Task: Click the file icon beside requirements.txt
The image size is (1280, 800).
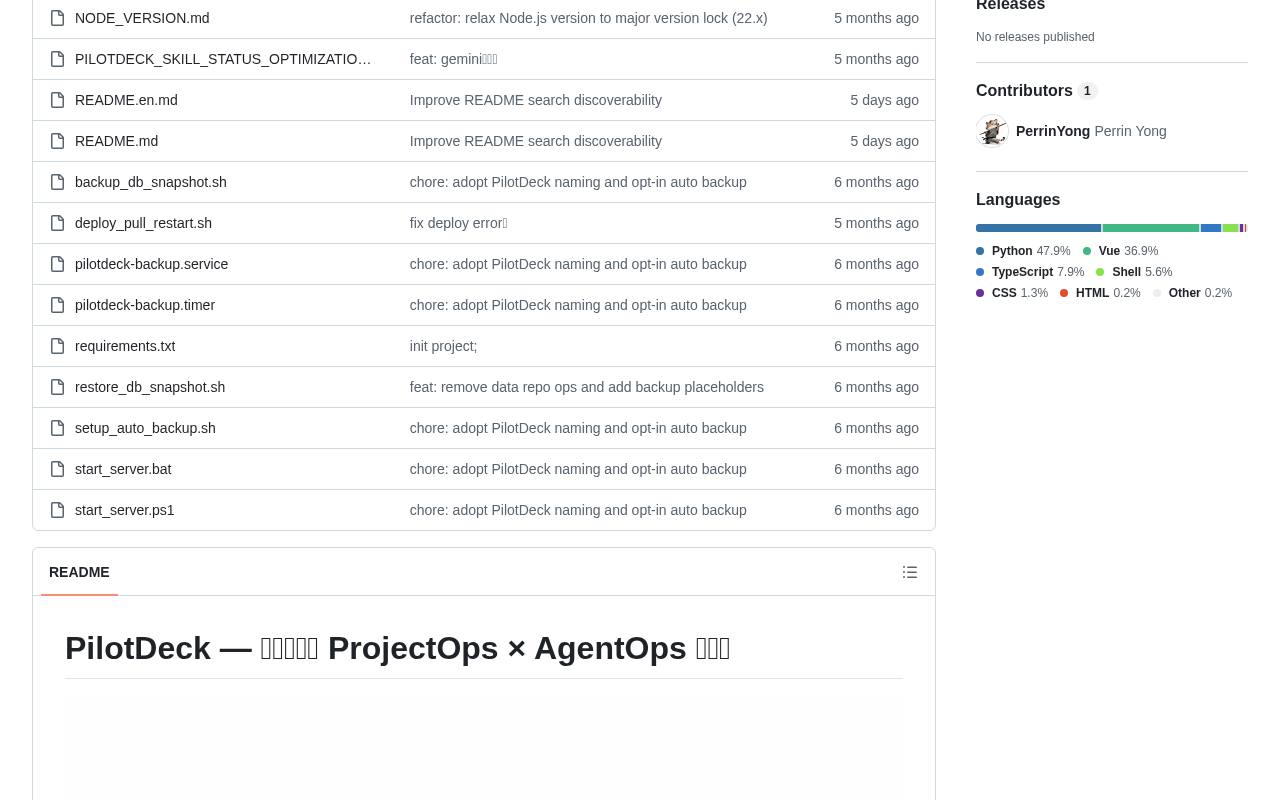Action: pyautogui.click(x=57, y=346)
